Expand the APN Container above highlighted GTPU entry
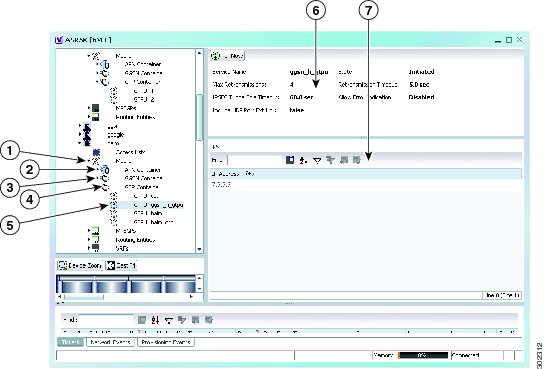 point(97,170)
